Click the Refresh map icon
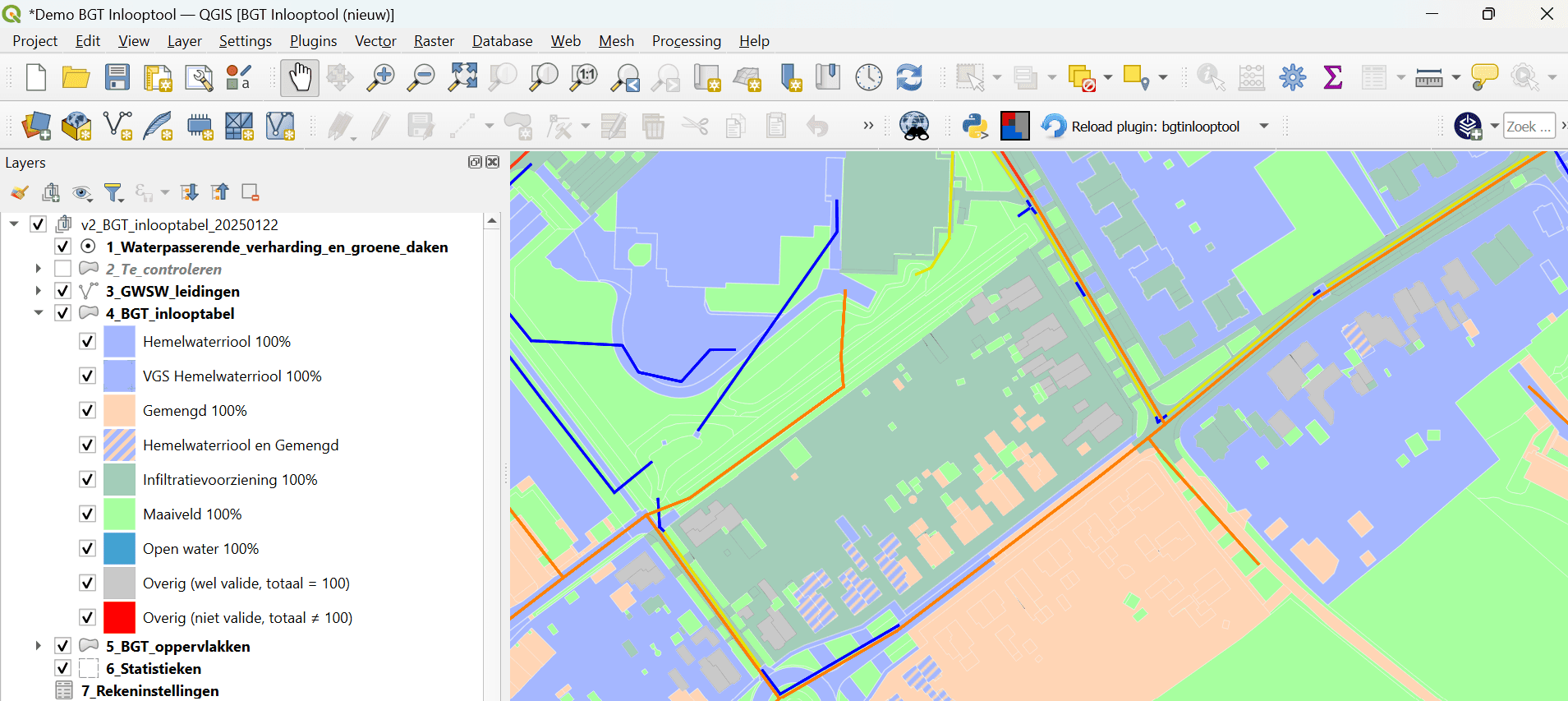The width and height of the screenshot is (1568, 701). (909, 78)
